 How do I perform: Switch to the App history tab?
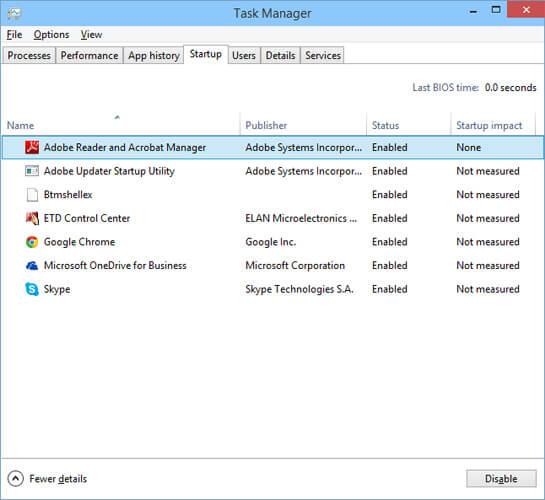154,56
